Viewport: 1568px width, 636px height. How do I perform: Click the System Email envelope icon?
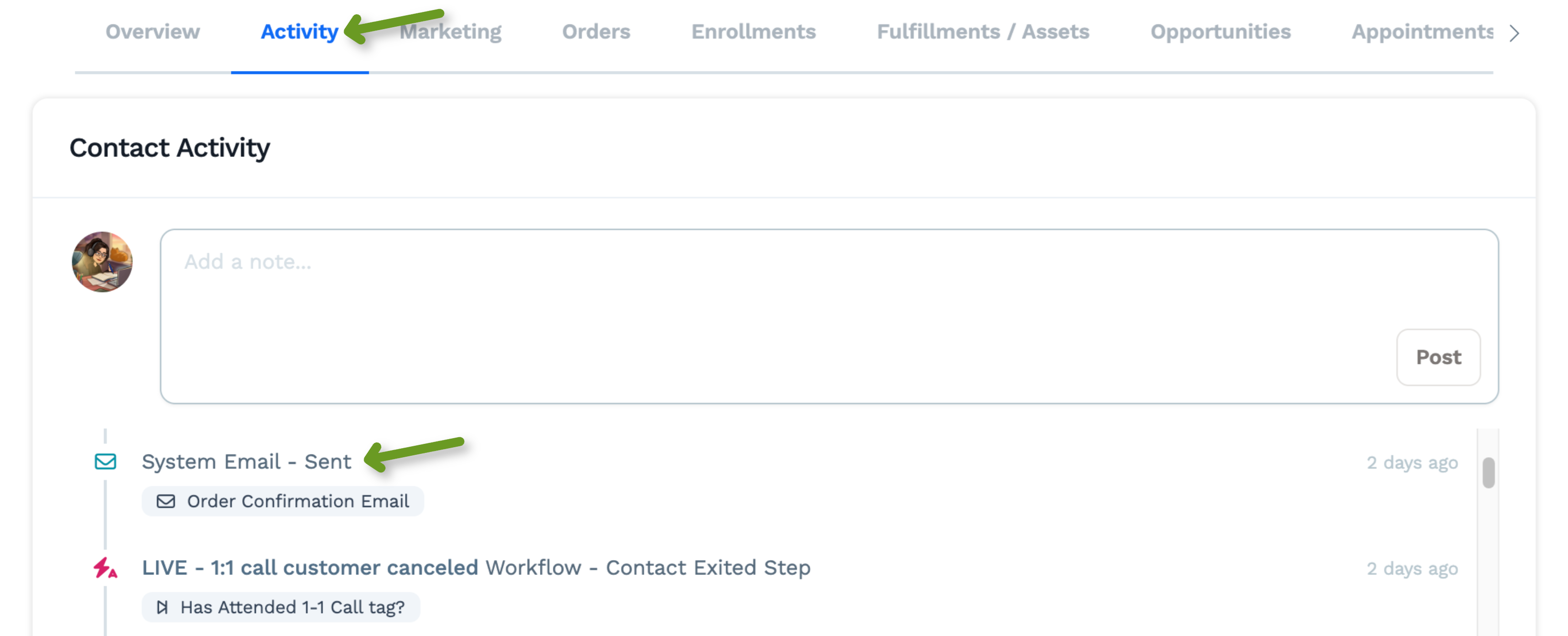click(105, 462)
